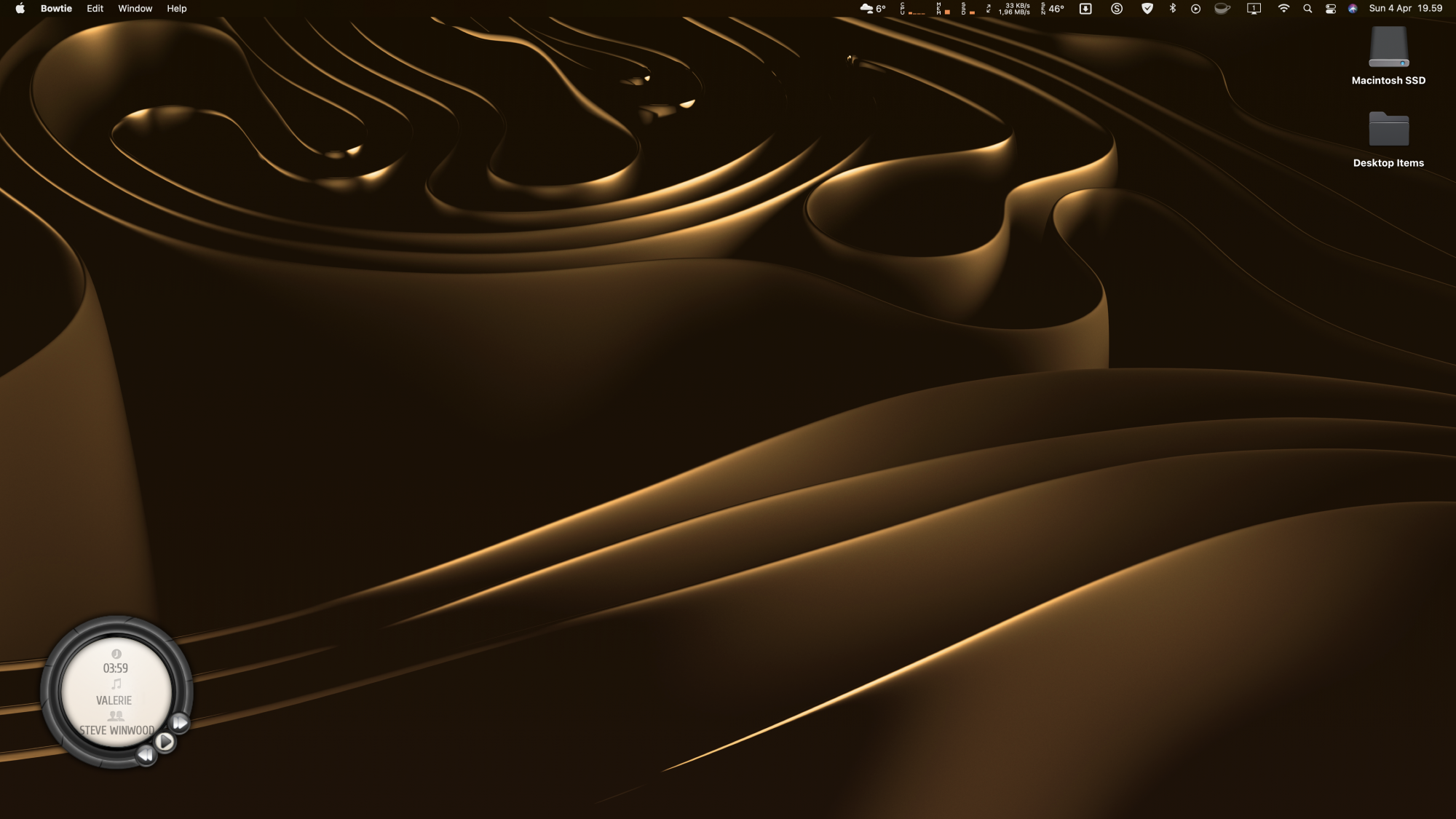The height and width of the screenshot is (819, 1456).
Task: Open weather status showing 6°
Action: [873, 9]
